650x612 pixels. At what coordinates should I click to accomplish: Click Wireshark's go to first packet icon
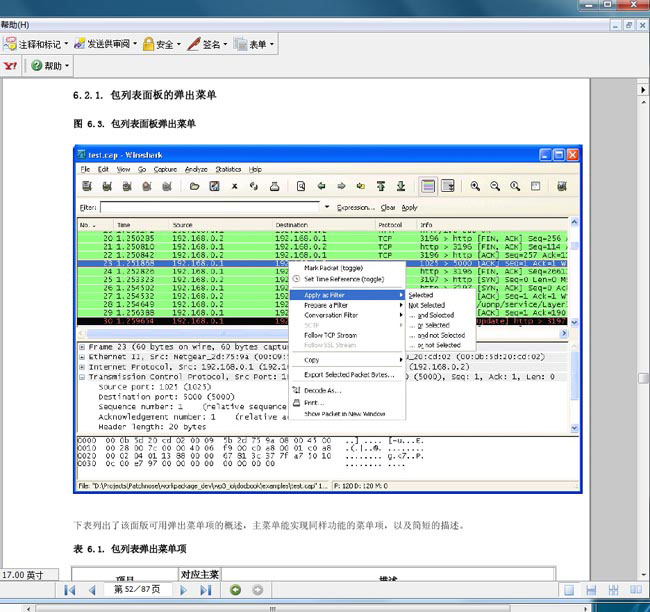click(381, 187)
